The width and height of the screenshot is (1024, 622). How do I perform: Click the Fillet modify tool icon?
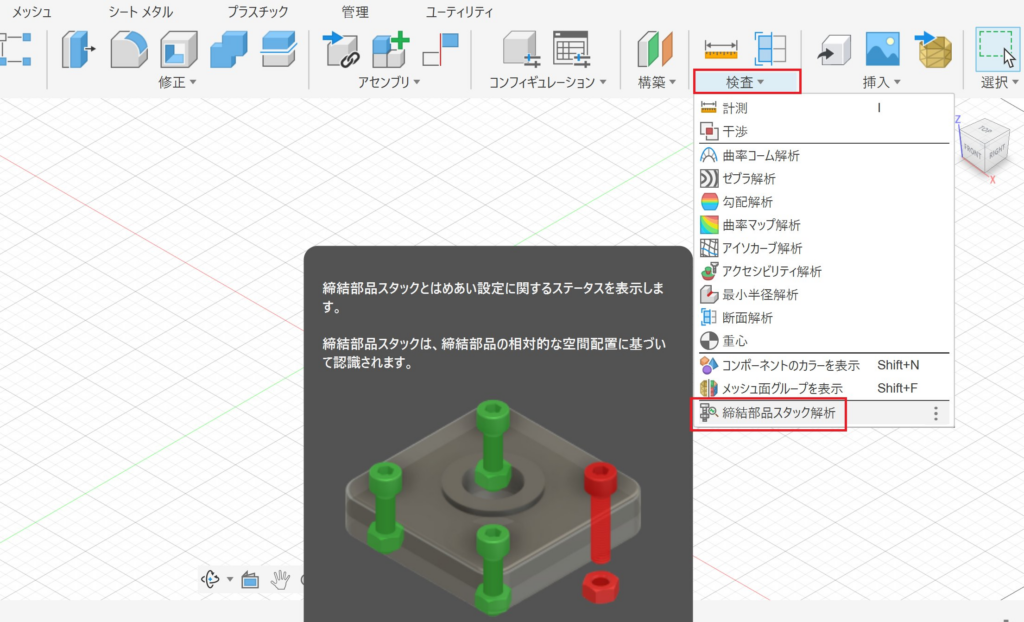pos(128,48)
